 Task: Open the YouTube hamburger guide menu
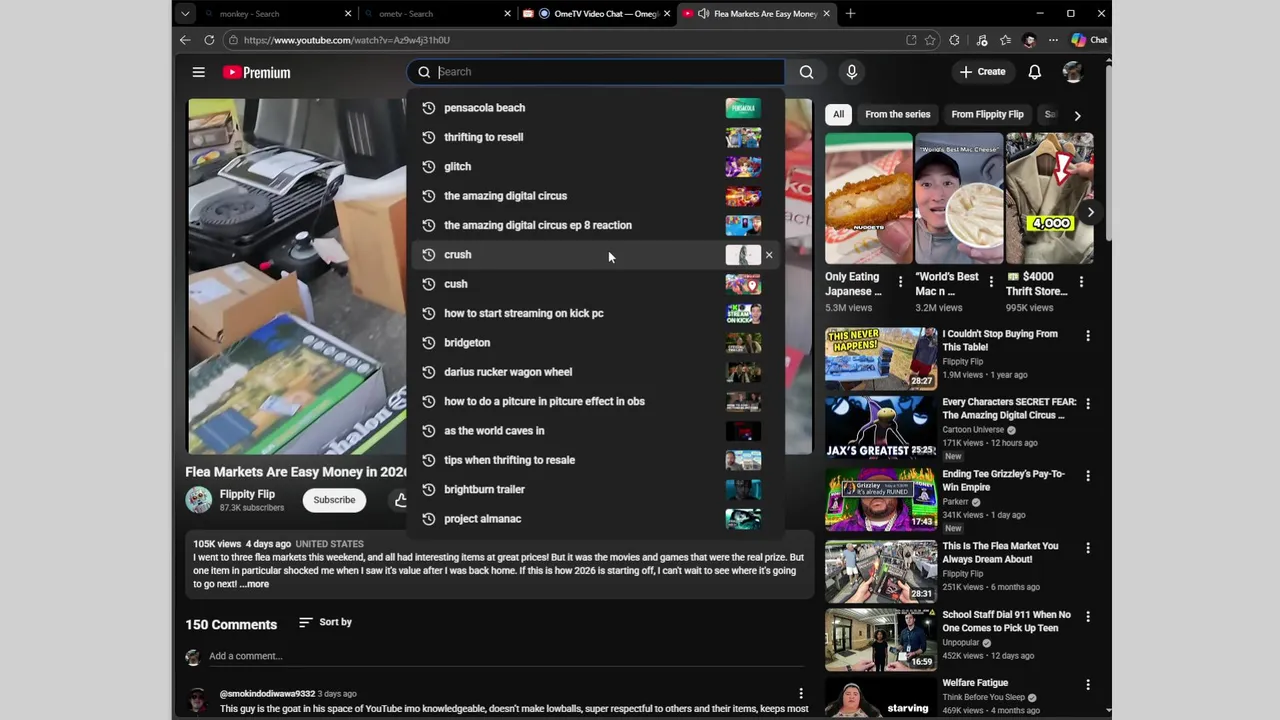point(199,72)
